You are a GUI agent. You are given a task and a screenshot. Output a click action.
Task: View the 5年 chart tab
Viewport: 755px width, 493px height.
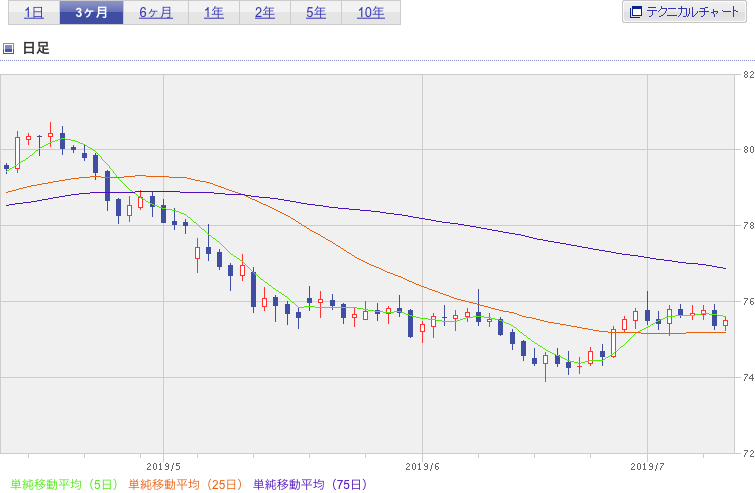[x=316, y=13]
